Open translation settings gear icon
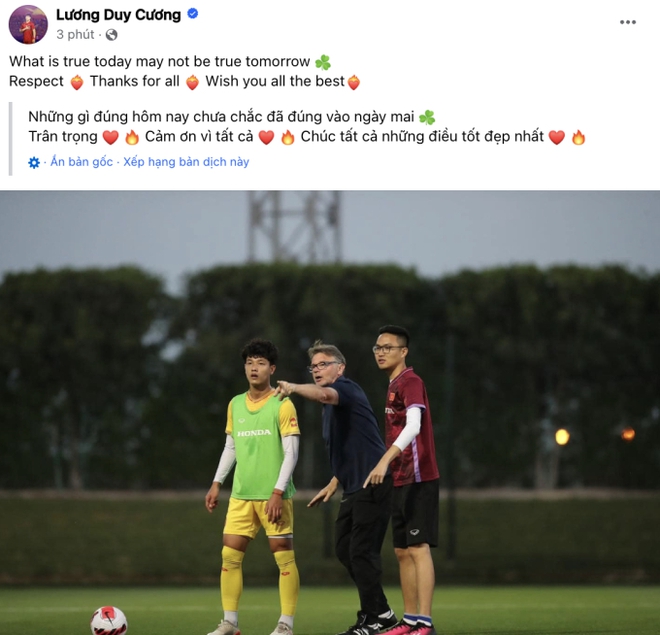The image size is (660, 635). [x=34, y=162]
